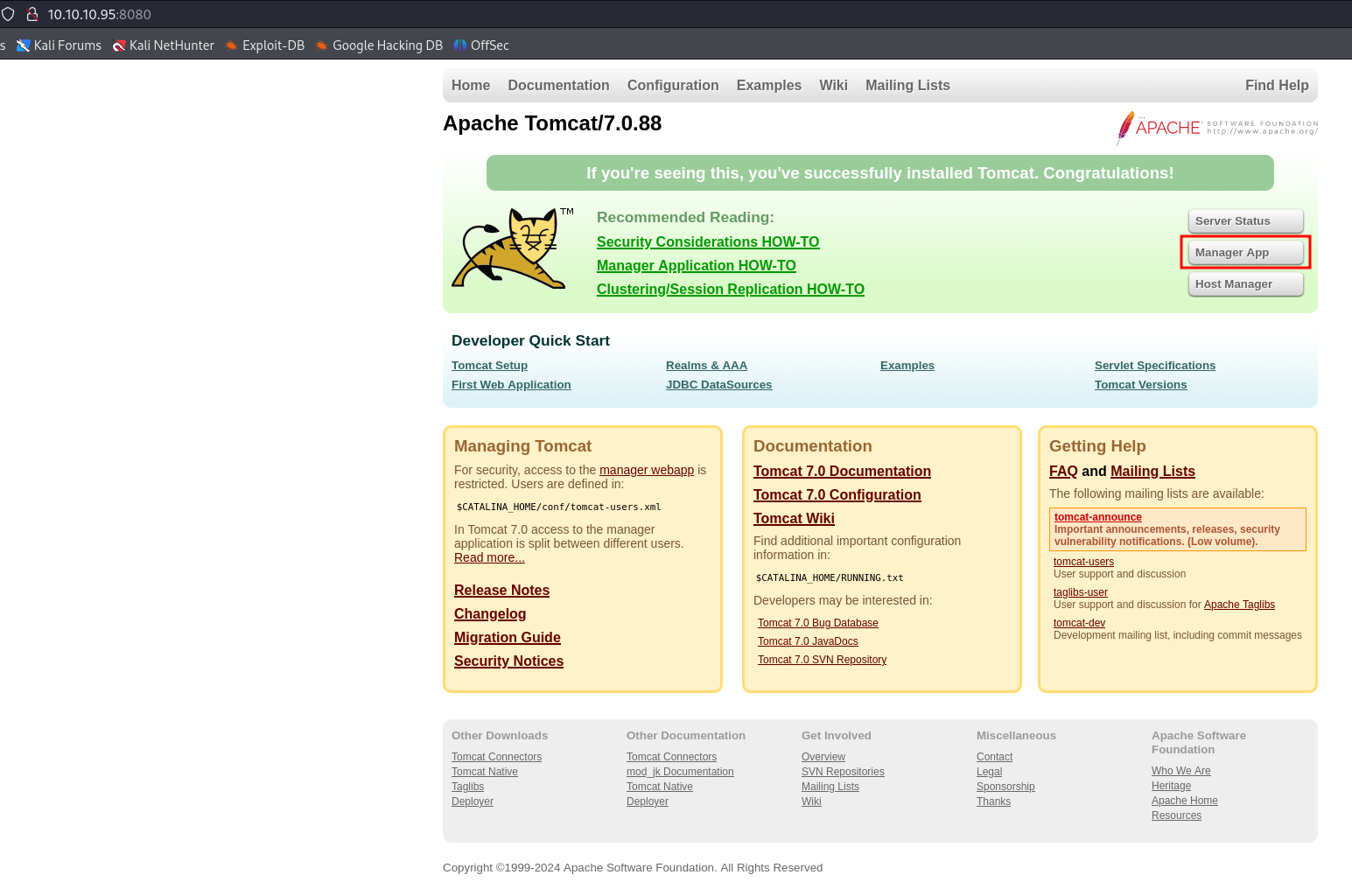Open the Who We Are link

point(1181,771)
